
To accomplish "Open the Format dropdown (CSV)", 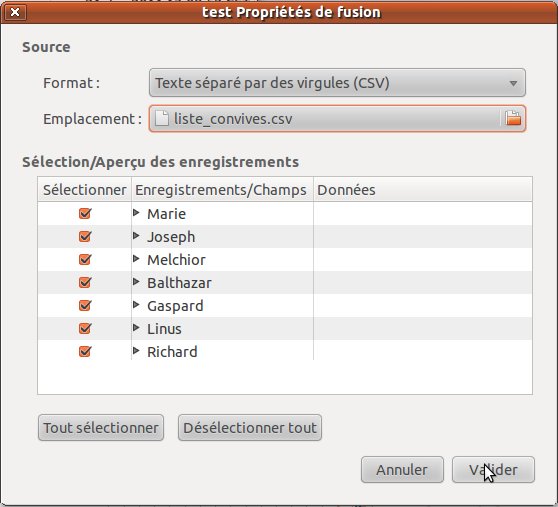I will [337, 83].
